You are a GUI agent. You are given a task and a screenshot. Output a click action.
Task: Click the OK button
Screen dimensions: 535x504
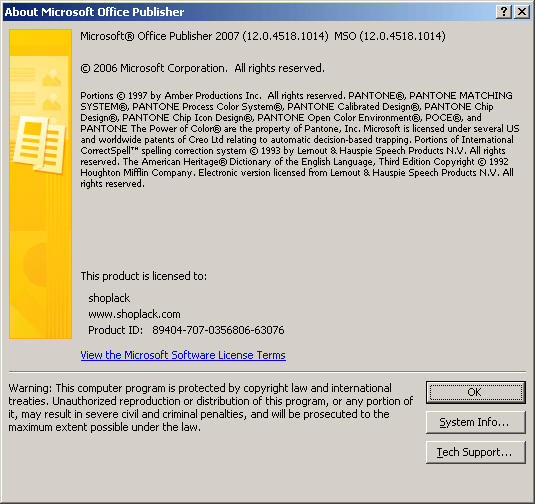click(476, 392)
